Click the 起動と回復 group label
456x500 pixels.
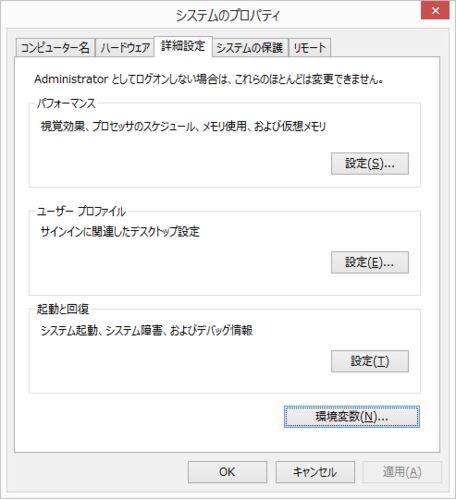(63, 309)
